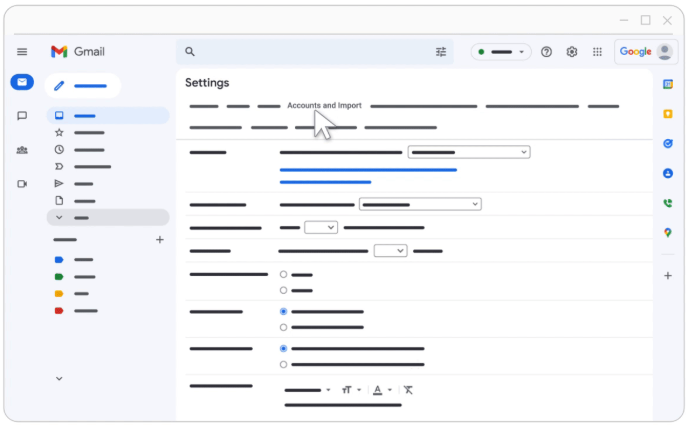Create new label plus icon
The image size is (692, 427).
[x=160, y=240]
